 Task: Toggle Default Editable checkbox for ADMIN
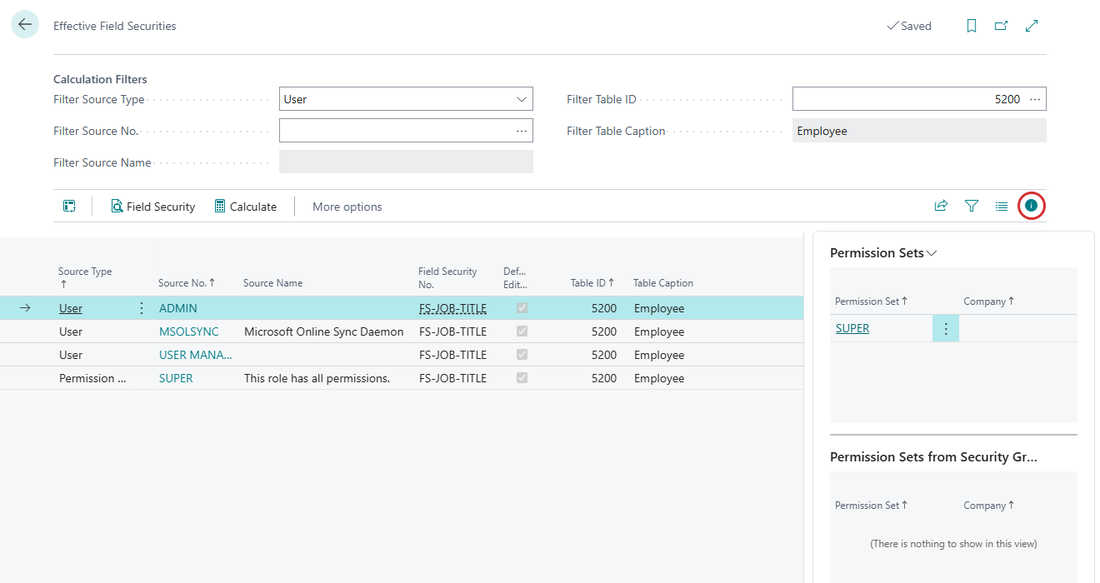[522, 308]
